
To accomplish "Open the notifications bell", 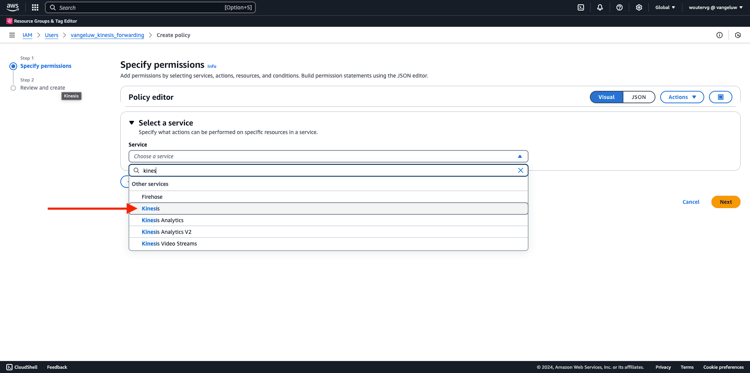I will point(600,7).
